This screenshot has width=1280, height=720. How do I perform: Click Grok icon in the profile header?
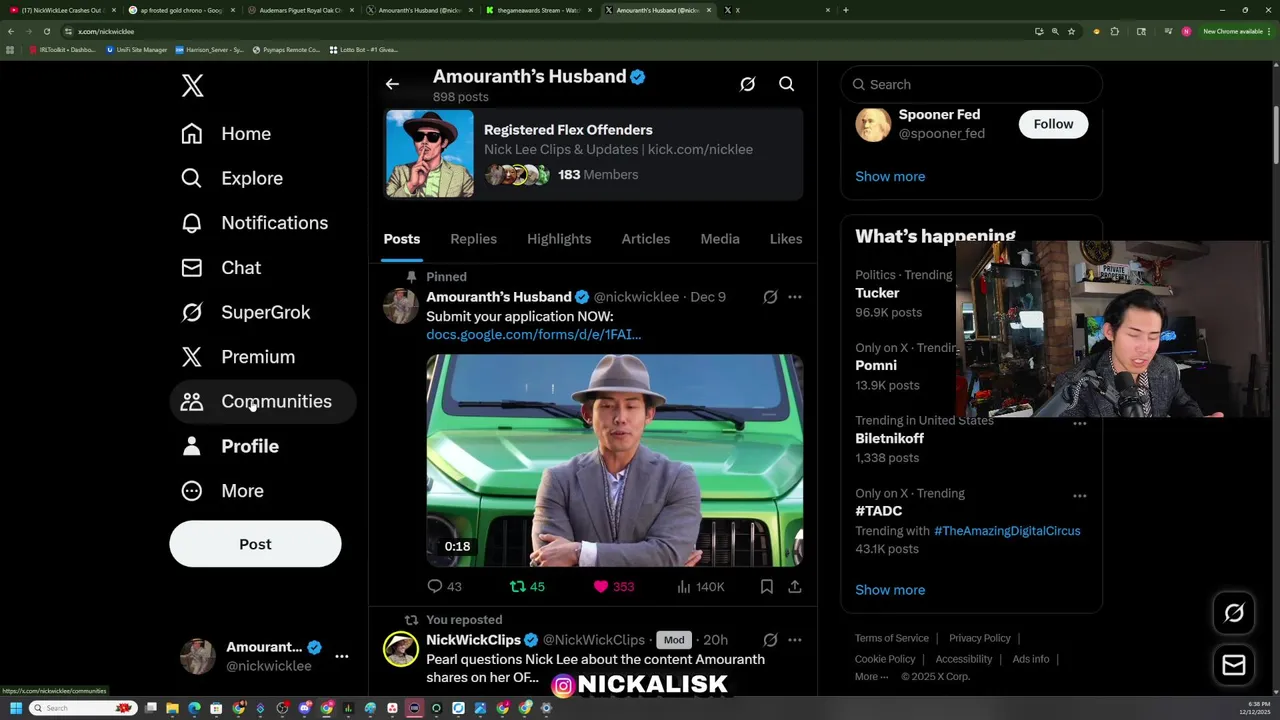point(747,85)
